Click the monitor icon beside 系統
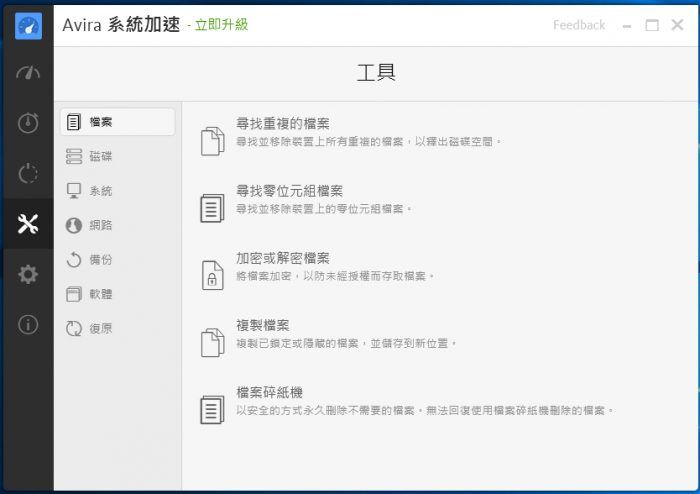Viewport: 700px width, 494px height. coord(74,191)
